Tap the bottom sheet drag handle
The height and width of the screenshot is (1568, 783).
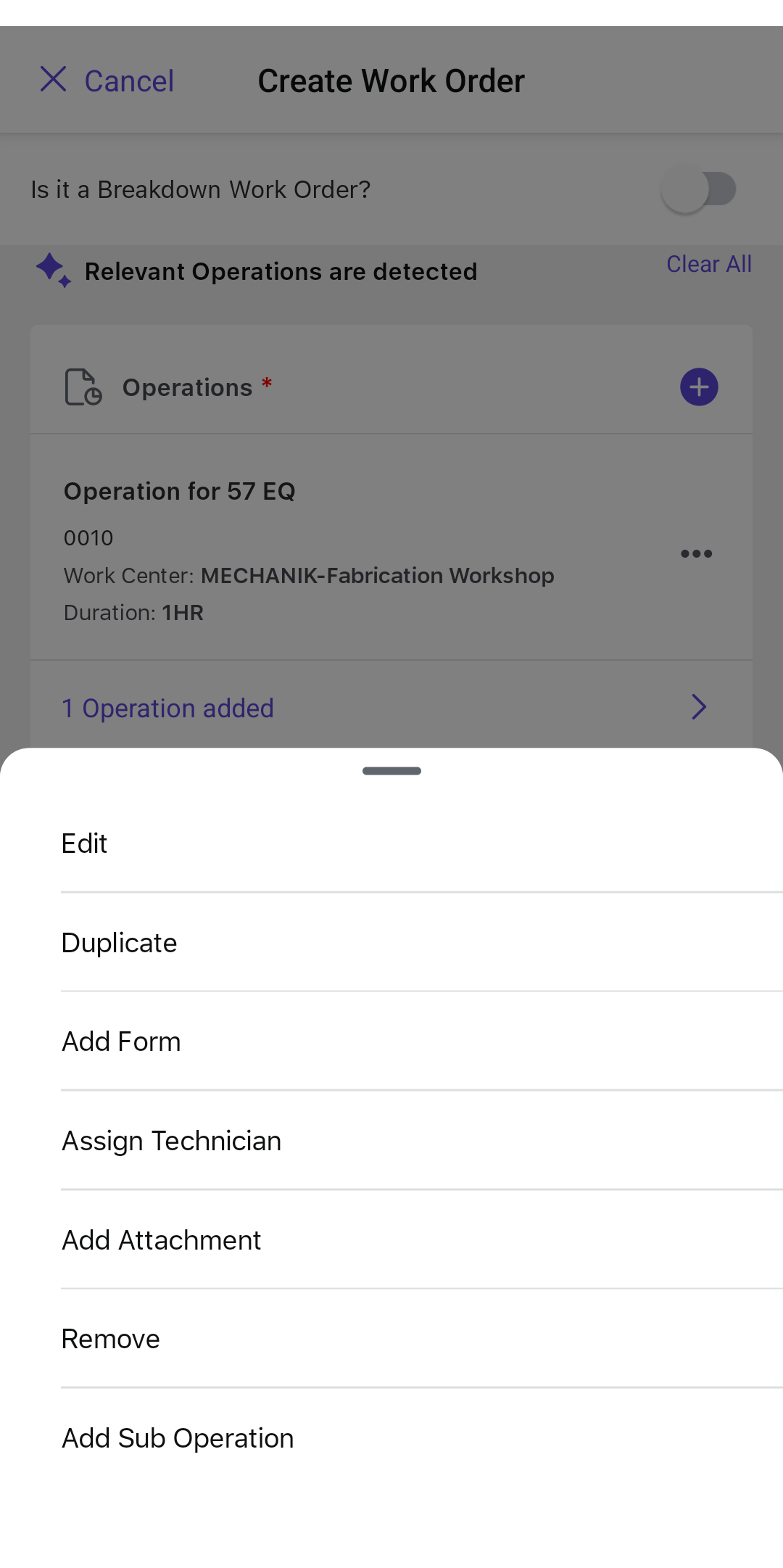[391, 771]
